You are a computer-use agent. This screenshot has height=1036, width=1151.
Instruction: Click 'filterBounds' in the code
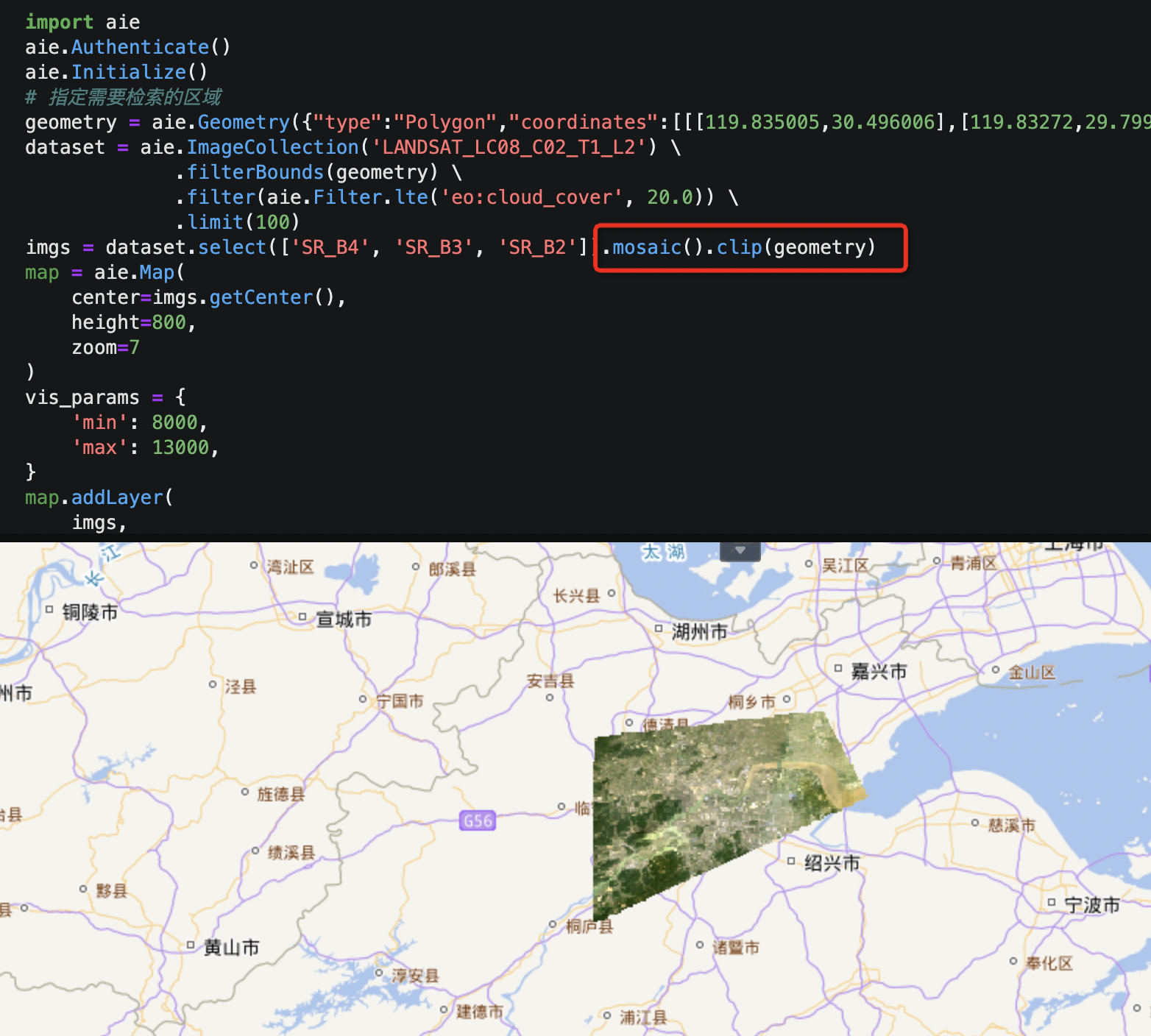pos(255,172)
